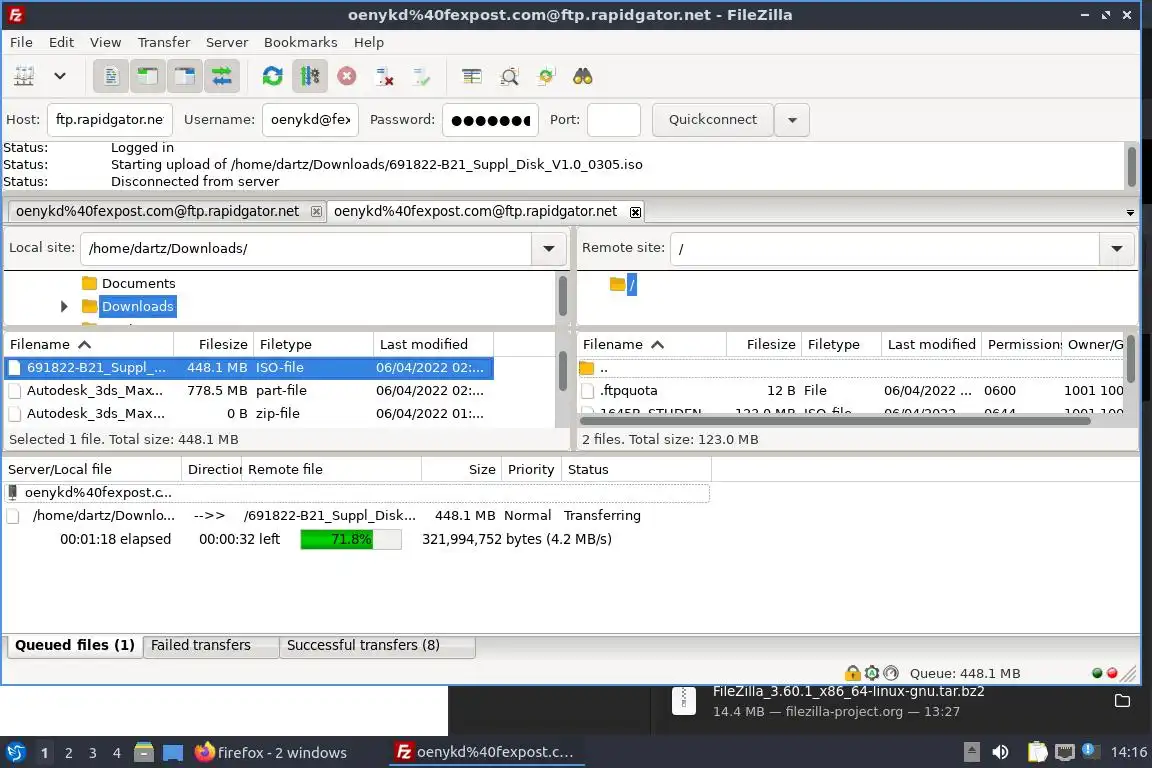Open the Firefox taskbar entry
The image size is (1152, 768).
point(270,753)
